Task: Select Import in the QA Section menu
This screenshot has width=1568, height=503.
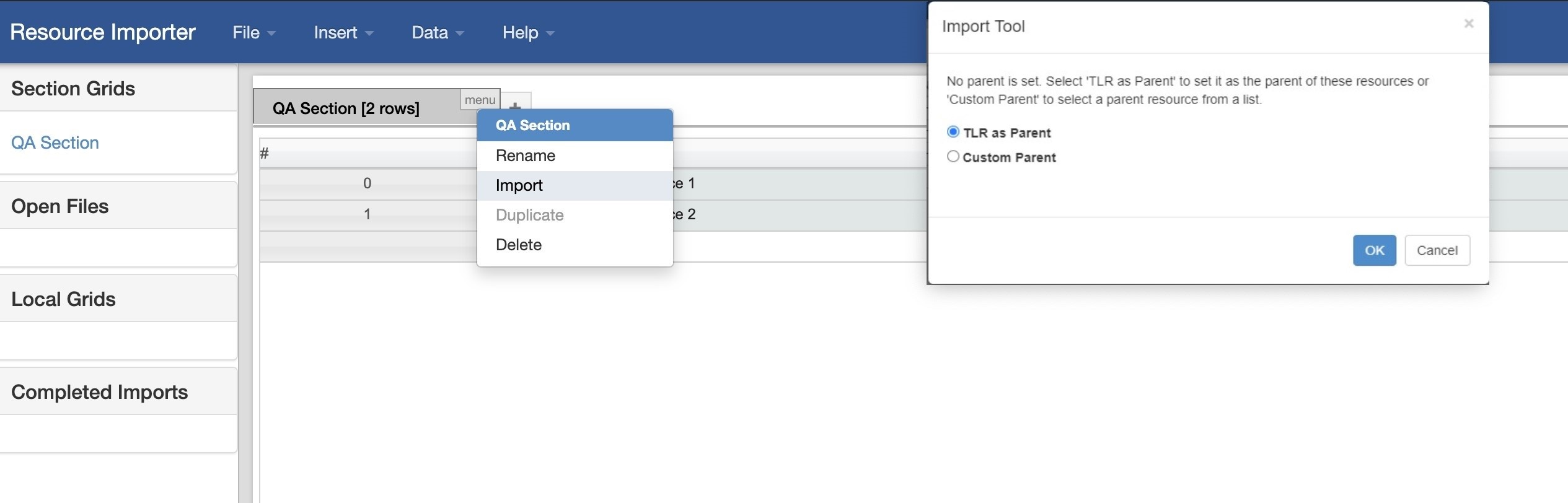Action: coord(519,185)
